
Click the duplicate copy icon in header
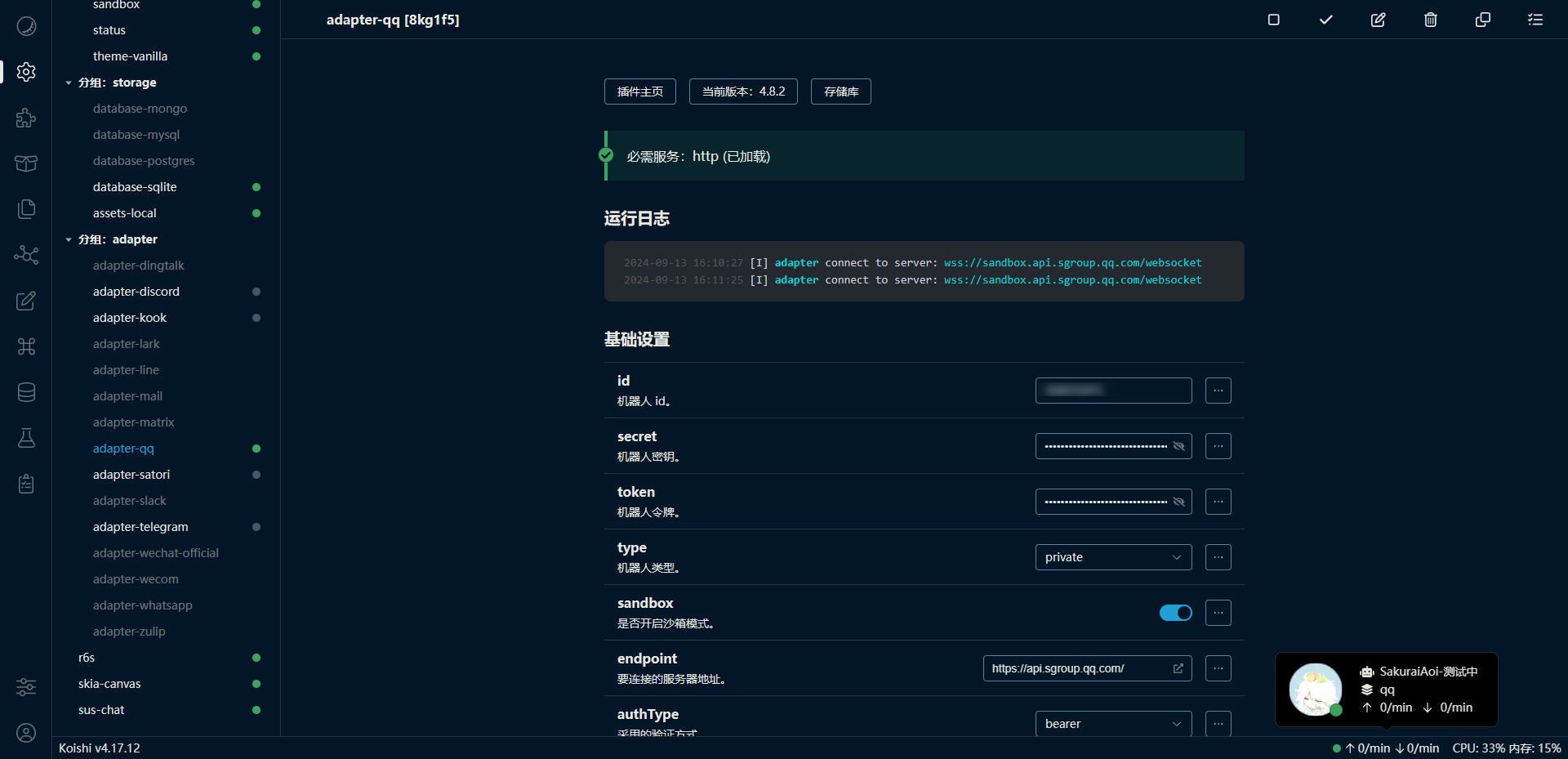(x=1482, y=20)
